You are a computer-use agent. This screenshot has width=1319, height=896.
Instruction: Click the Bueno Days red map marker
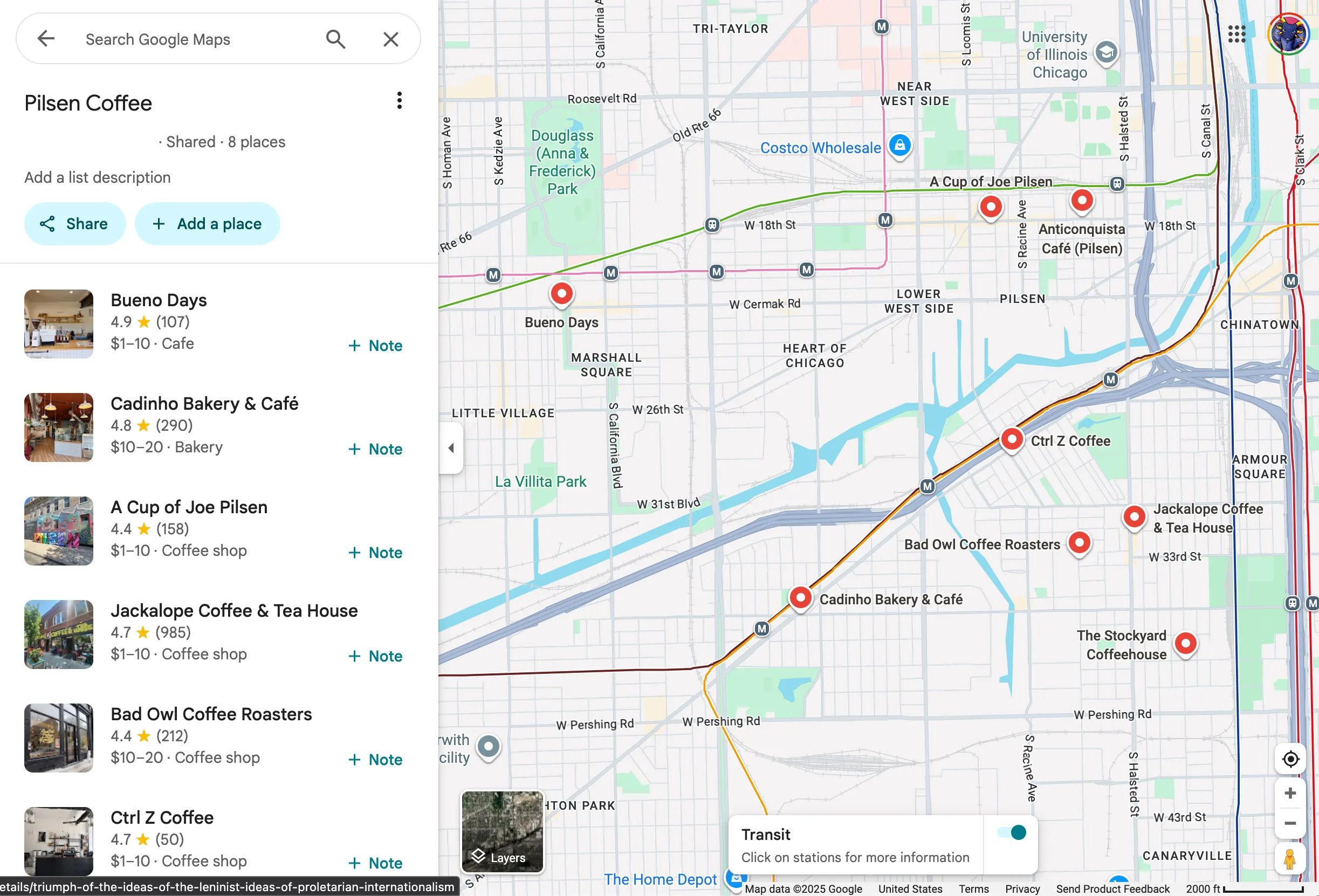pos(561,293)
